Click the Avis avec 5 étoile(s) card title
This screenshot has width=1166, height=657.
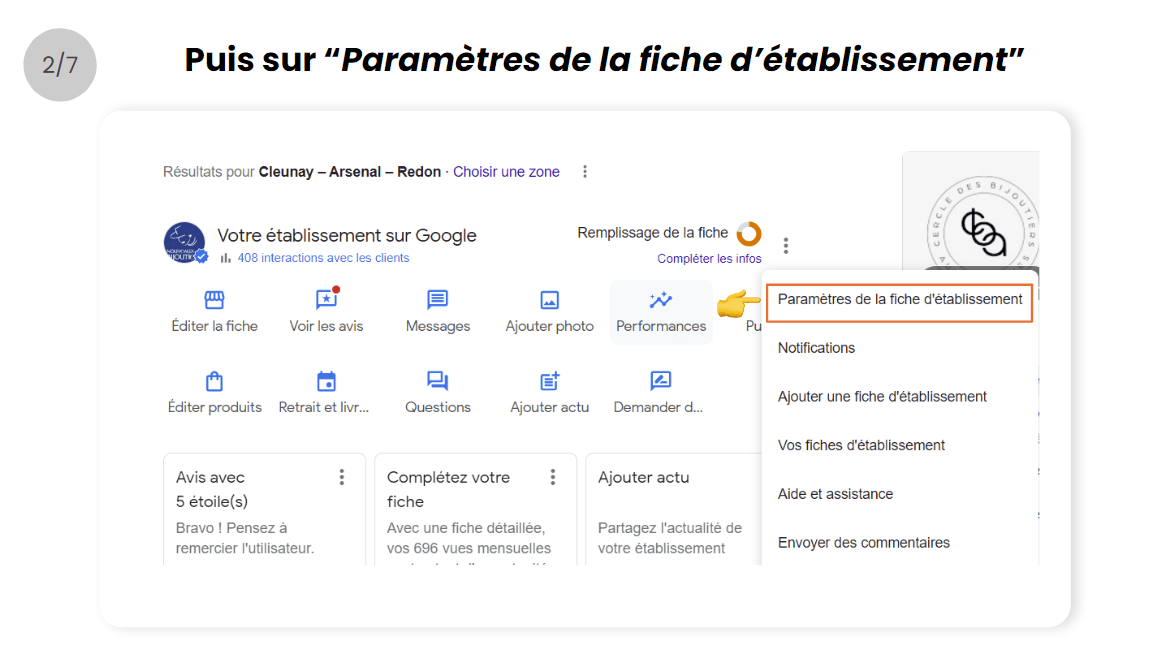pyautogui.click(x=212, y=489)
